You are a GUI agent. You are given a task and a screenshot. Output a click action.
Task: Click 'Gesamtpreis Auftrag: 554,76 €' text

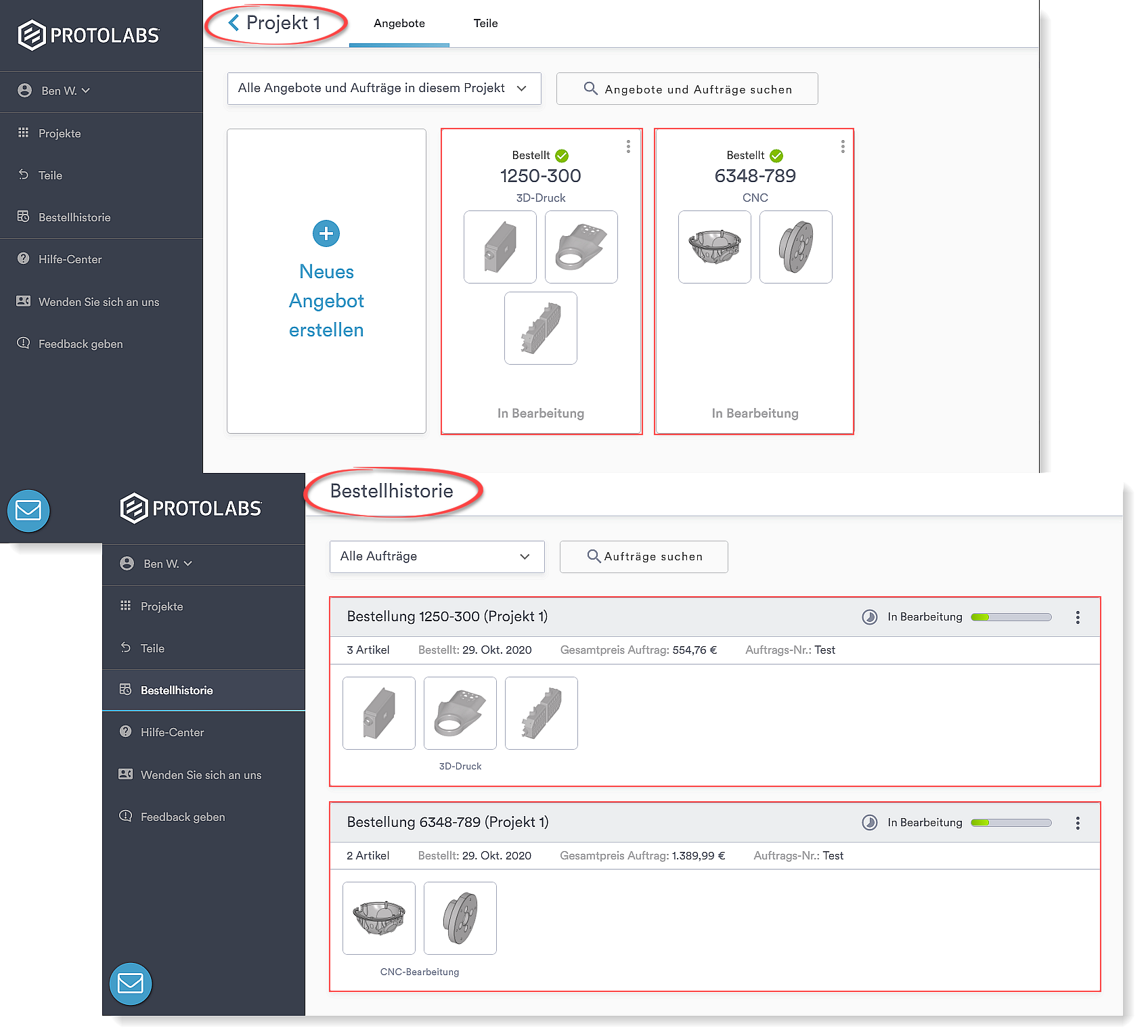pyautogui.click(x=638, y=650)
